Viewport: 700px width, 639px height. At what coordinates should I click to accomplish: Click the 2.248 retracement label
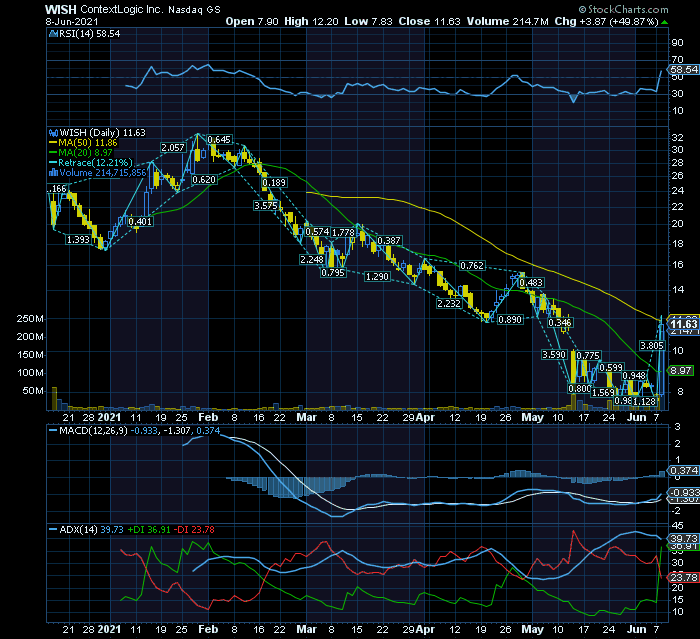pyautogui.click(x=312, y=260)
